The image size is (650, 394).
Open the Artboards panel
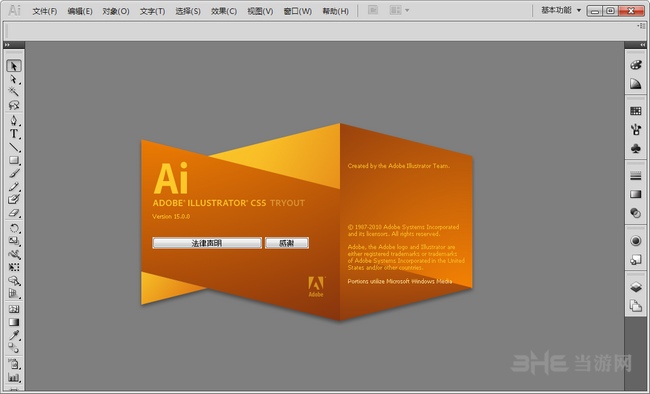(636, 306)
